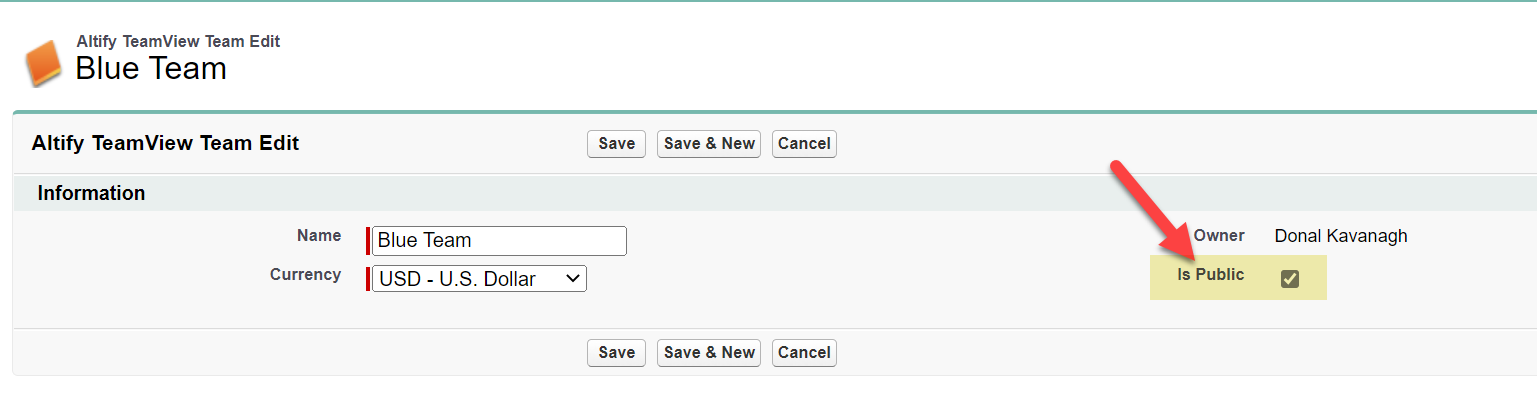Click the bold Altify TeamView Team Edit panel title
Viewport: 1537px width, 419px height.
(165, 144)
